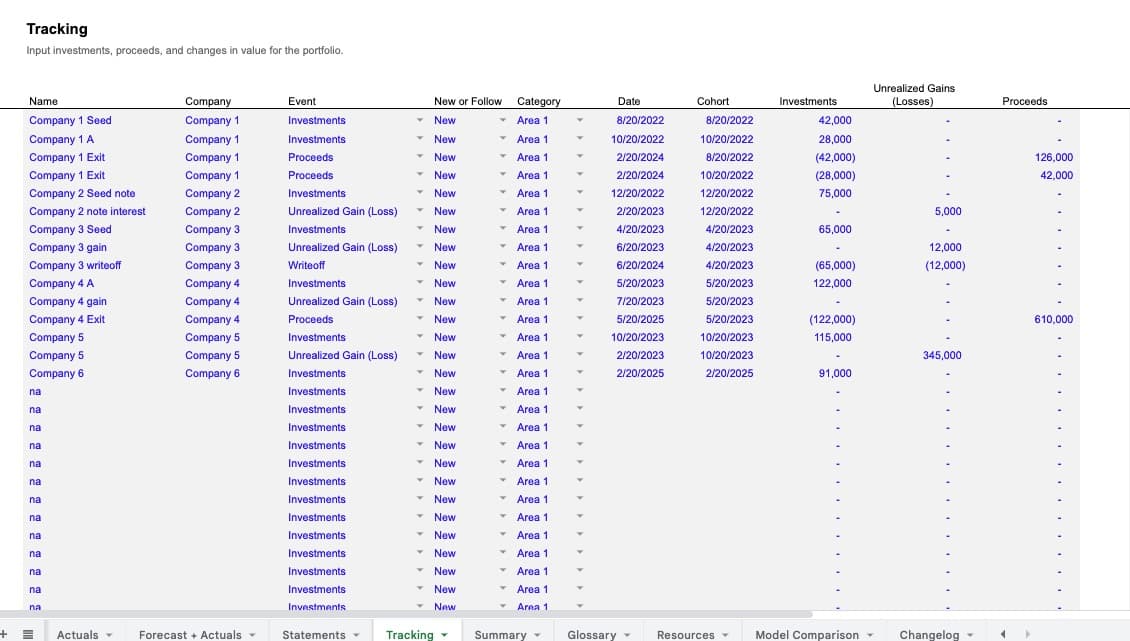
Task: Expand New or Follow dropdown for Company 3 writeoff
Action: pos(503,265)
